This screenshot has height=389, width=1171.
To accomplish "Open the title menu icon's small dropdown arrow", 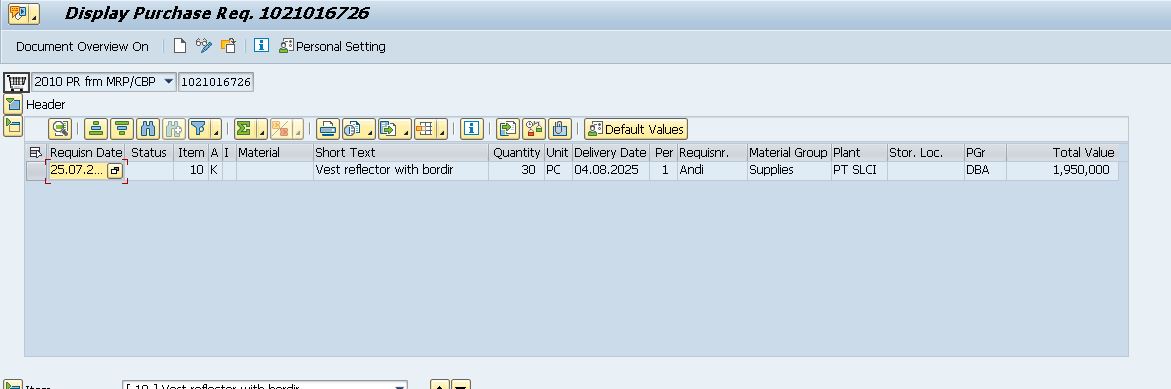I will click(x=35, y=13).
